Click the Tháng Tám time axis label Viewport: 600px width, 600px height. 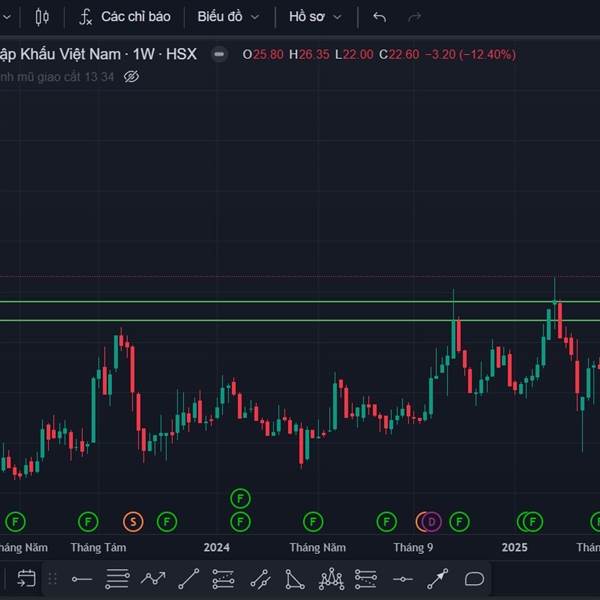pos(98,548)
